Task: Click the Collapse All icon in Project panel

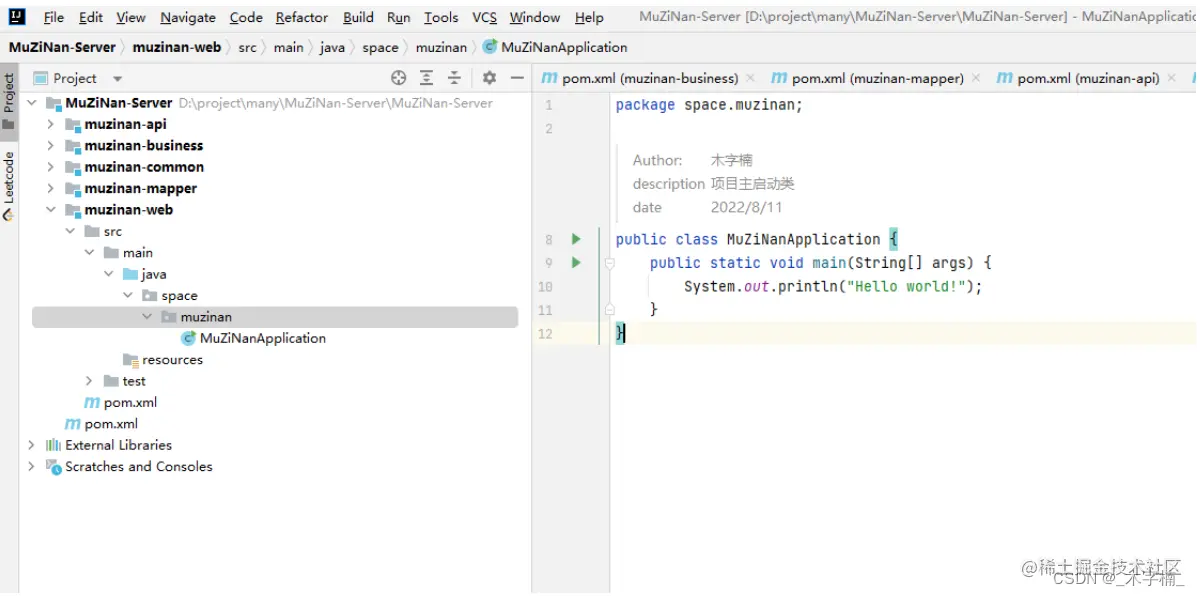Action: (x=454, y=78)
